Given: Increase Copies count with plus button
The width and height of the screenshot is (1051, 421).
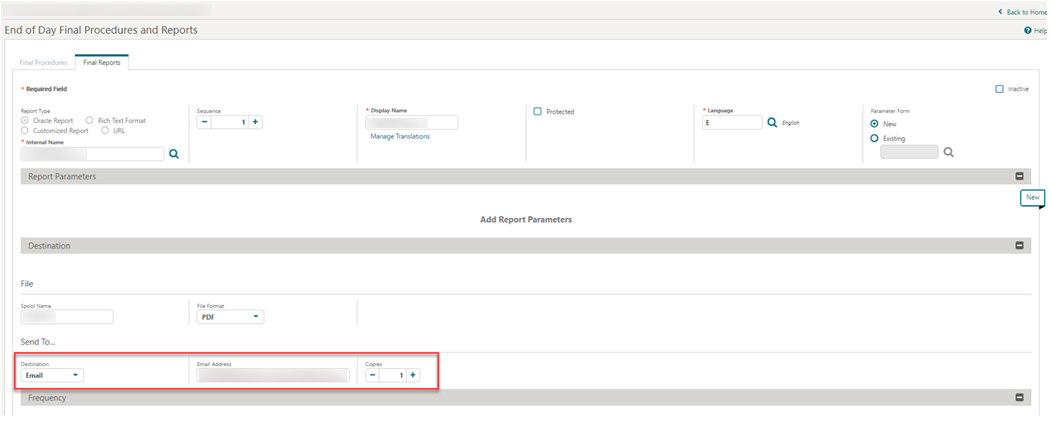Looking at the screenshot, I should 413,375.
